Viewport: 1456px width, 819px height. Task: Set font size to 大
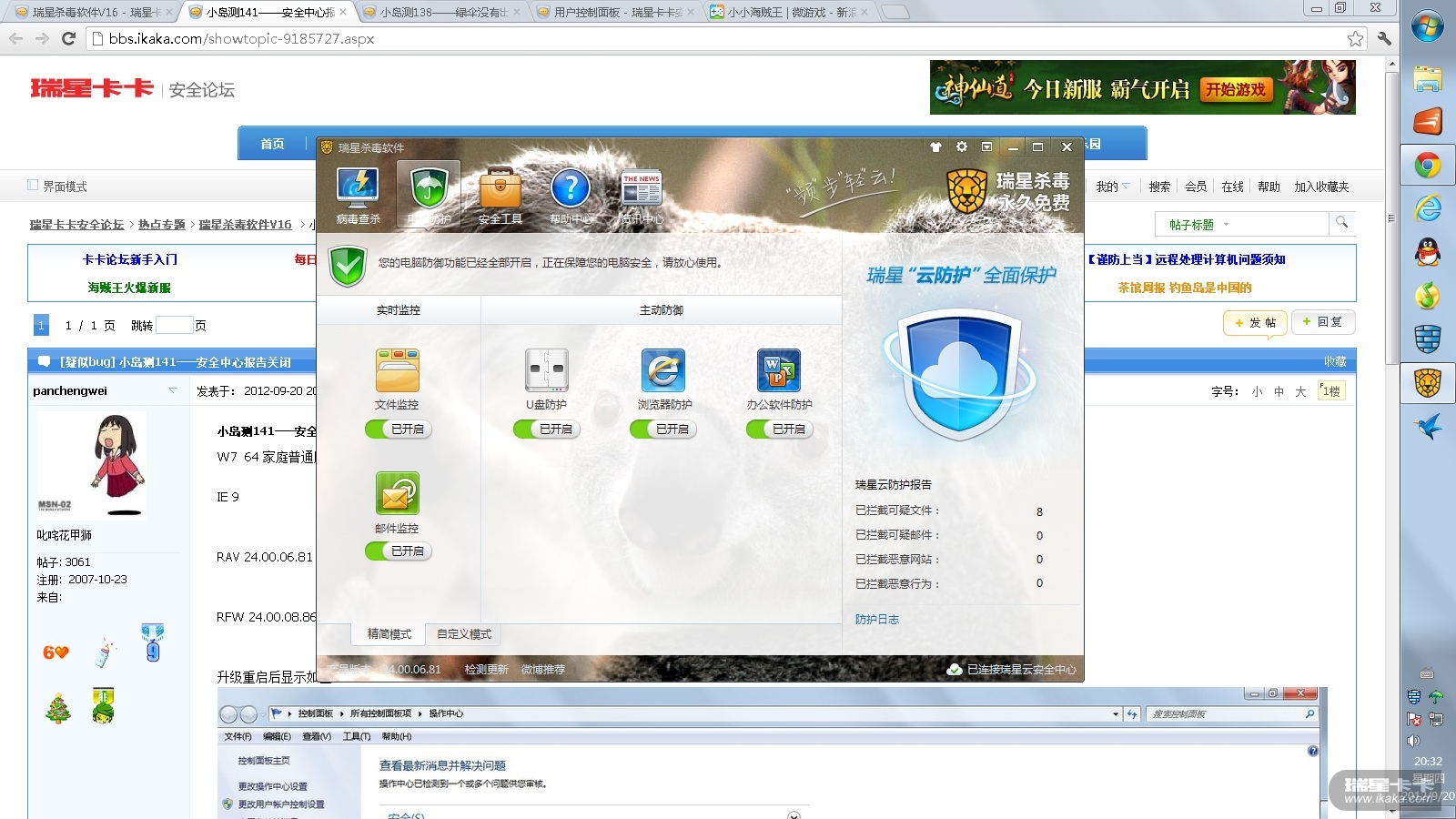(x=1300, y=391)
